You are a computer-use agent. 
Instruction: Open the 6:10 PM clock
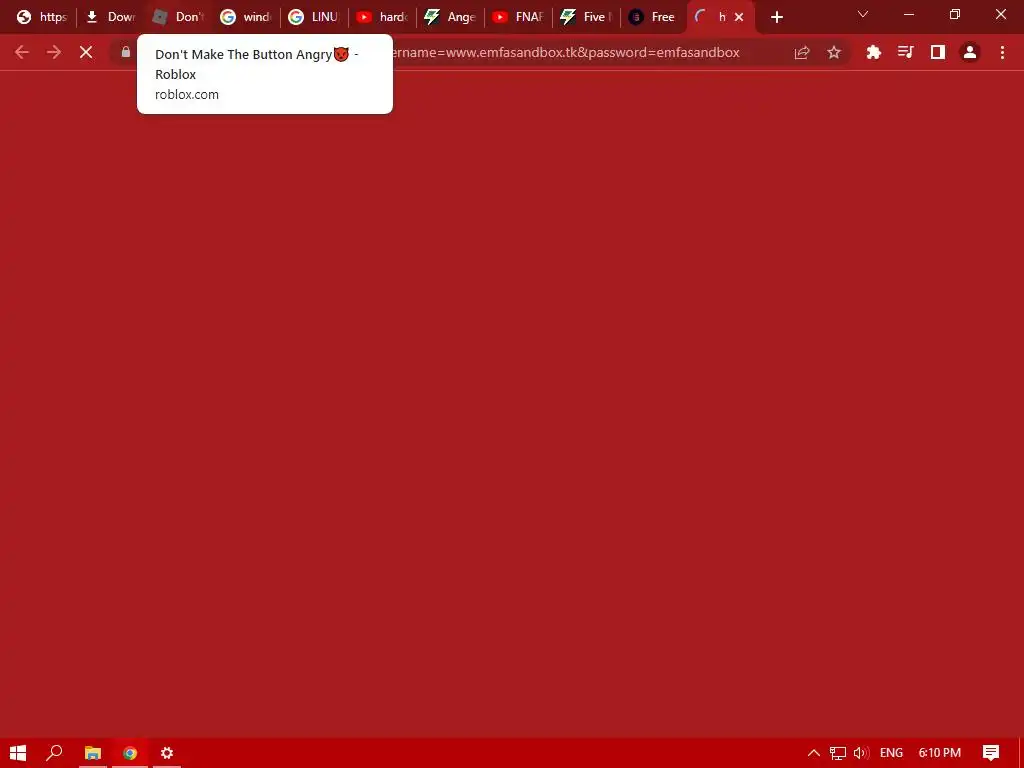click(x=940, y=753)
